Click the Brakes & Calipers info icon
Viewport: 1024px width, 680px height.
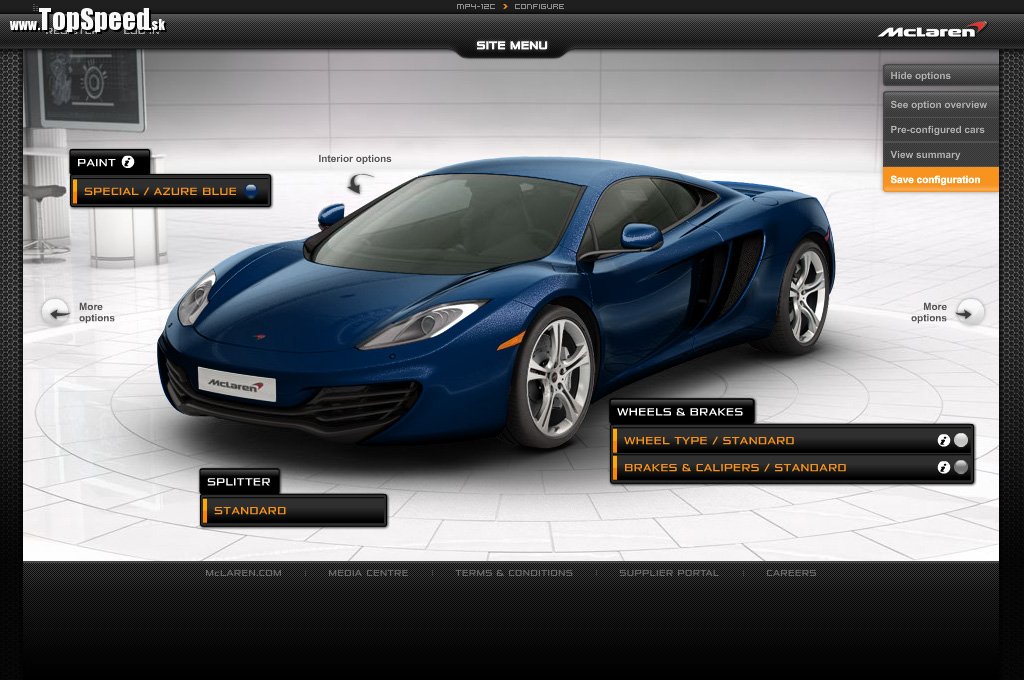click(943, 467)
